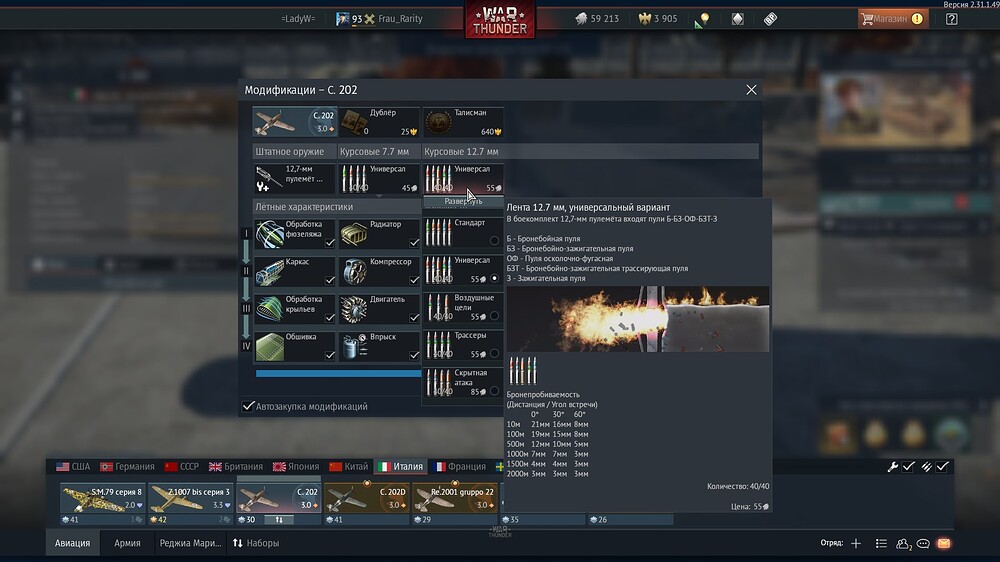This screenshot has width=1000, height=562.
Task: Toggle Автозакупка модификаций checkbox
Action: [248, 406]
